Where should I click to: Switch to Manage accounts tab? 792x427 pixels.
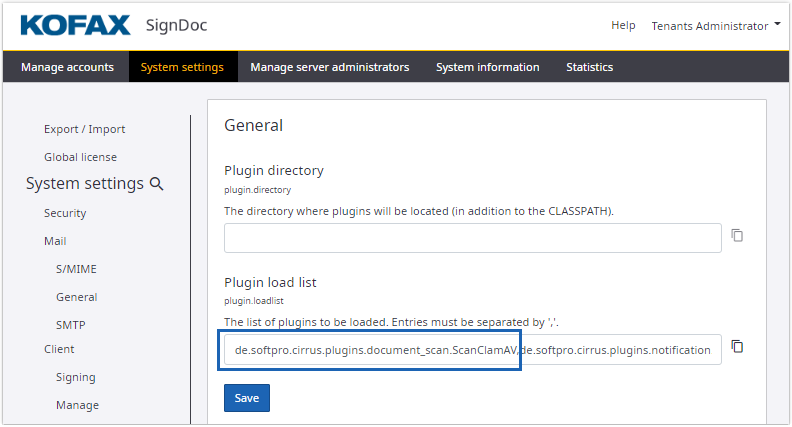67,67
